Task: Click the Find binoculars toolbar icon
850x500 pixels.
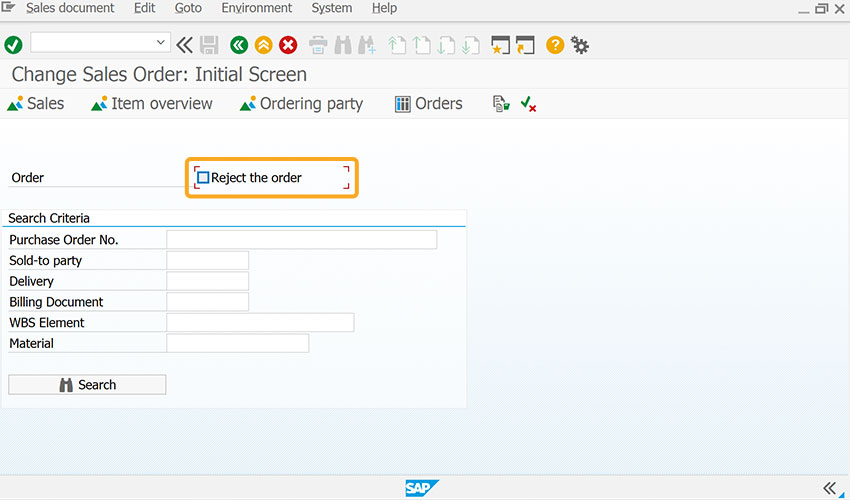Action: [x=343, y=45]
